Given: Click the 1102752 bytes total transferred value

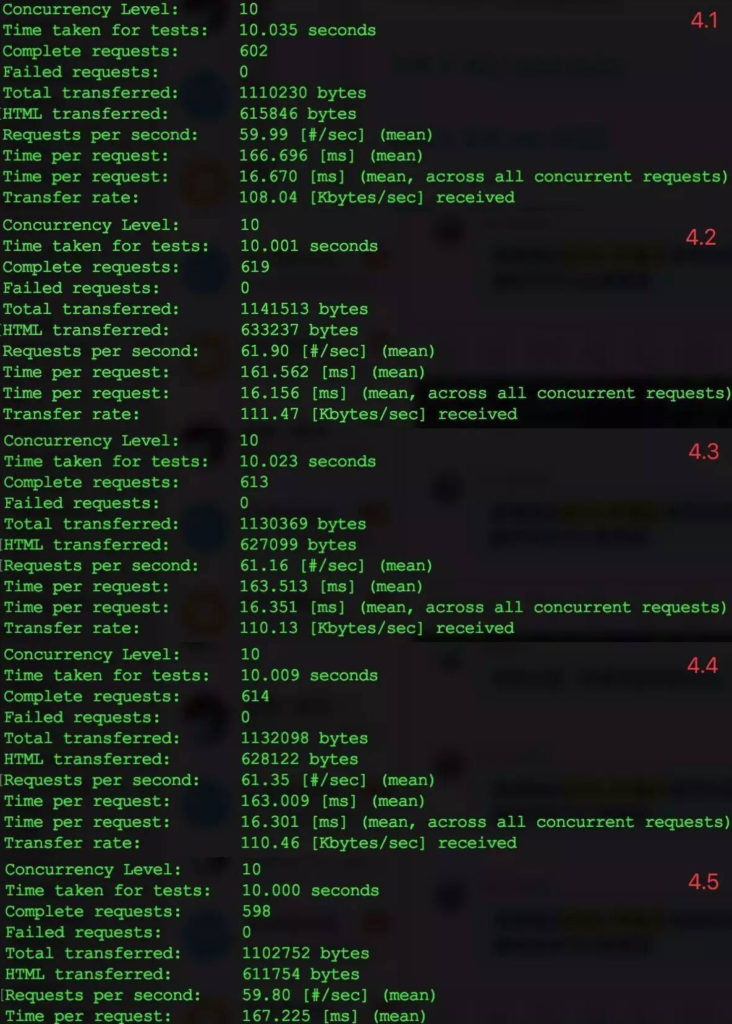Looking at the screenshot, I should (306, 953).
